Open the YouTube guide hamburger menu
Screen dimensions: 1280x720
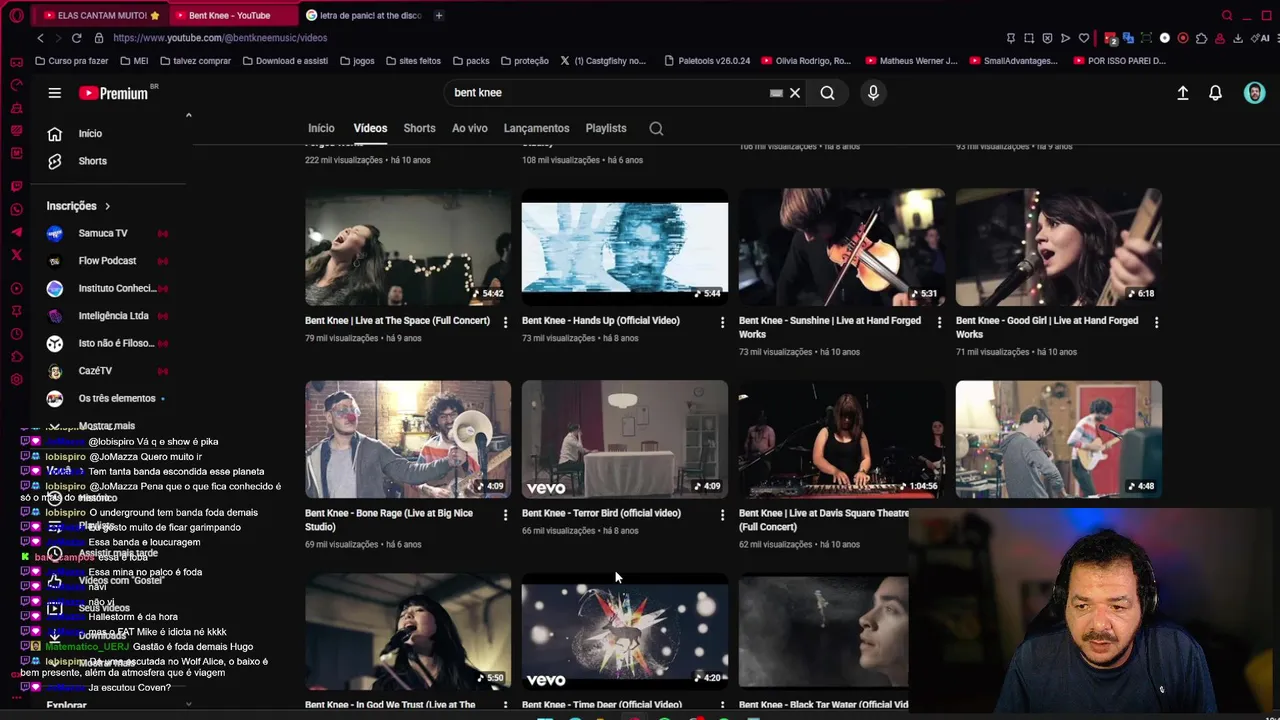55,93
